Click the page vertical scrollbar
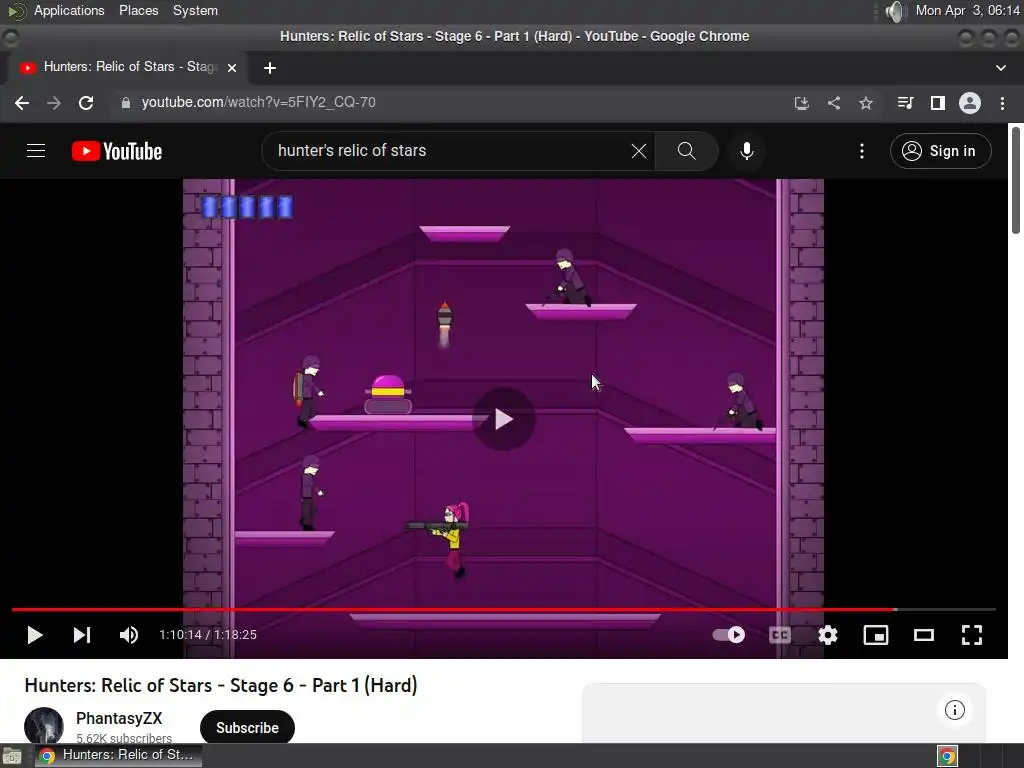Screen dimensions: 1024x768 (1016, 180)
